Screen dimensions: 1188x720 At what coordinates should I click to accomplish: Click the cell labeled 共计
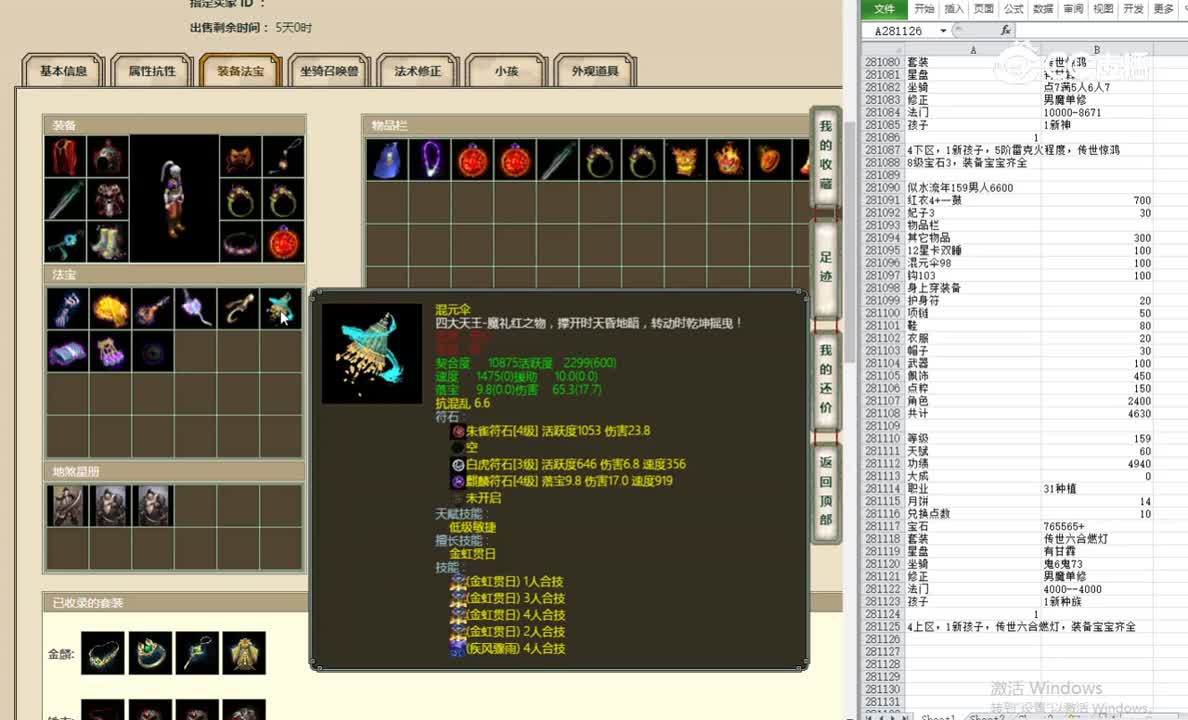pyautogui.click(x=973, y=414)
